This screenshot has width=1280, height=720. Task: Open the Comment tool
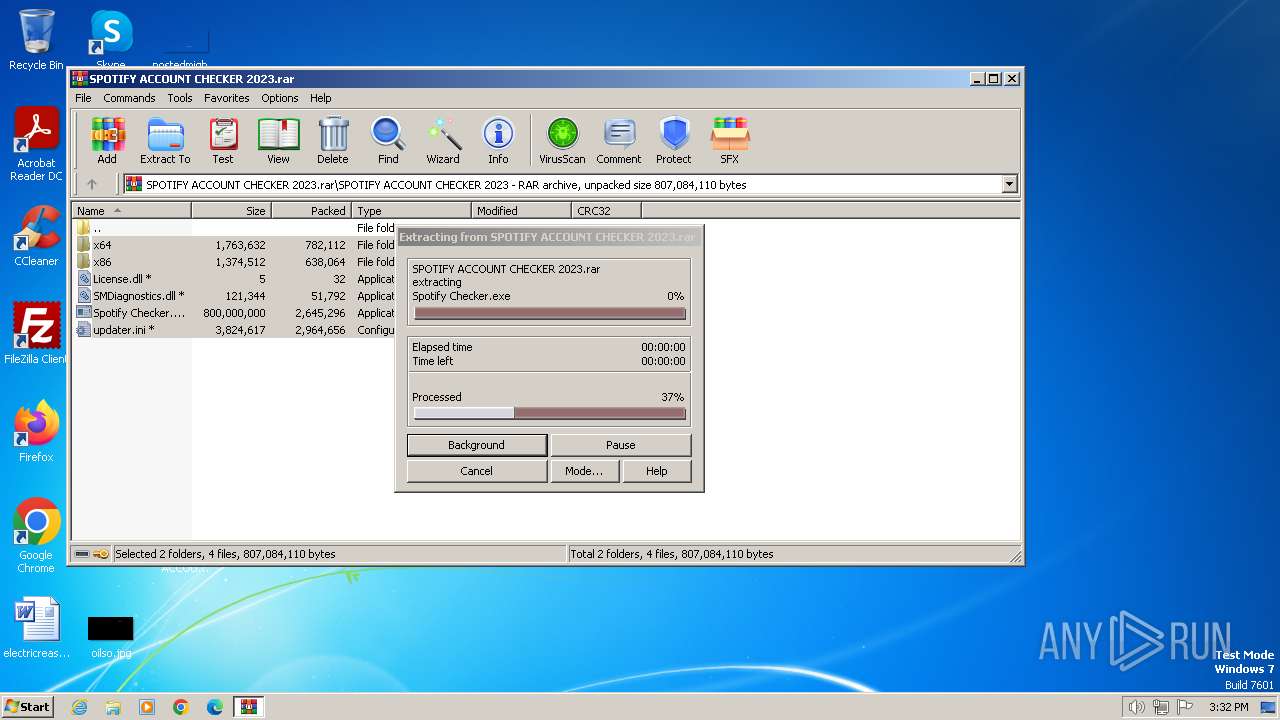pyautogui.click(x=619, y=140)
